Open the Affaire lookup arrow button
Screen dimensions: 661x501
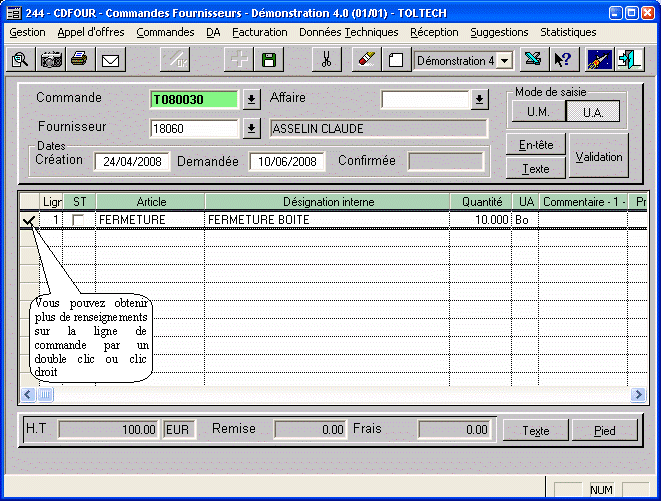[479, 100]
